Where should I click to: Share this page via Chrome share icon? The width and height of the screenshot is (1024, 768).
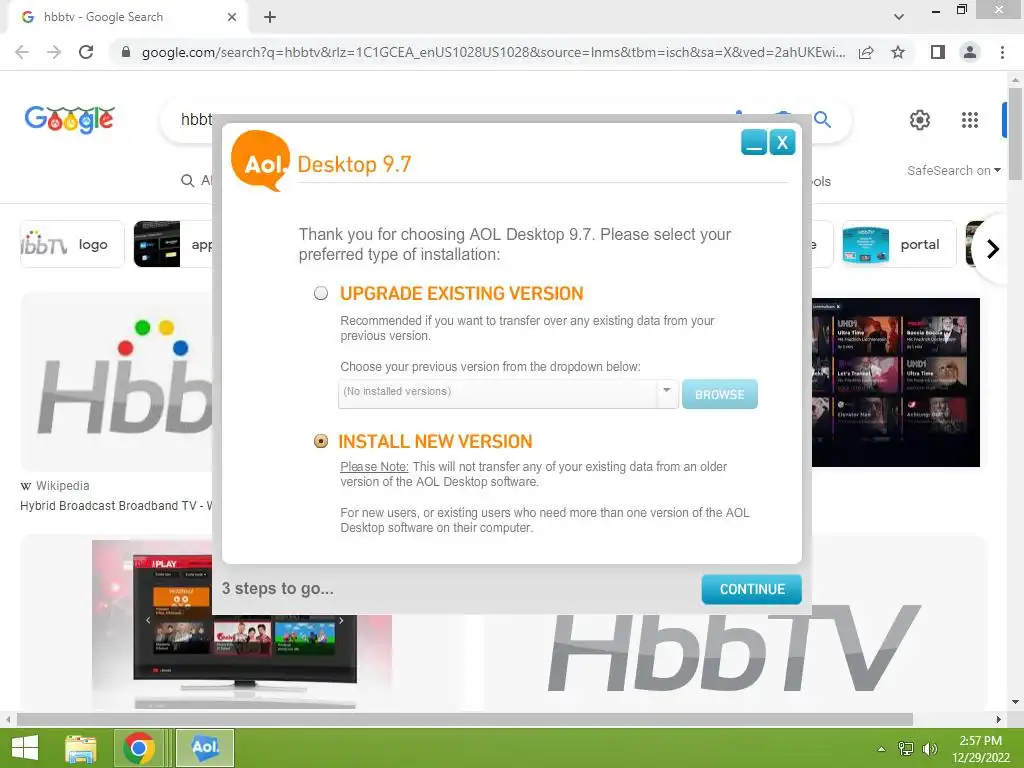[x=866, y=52]
